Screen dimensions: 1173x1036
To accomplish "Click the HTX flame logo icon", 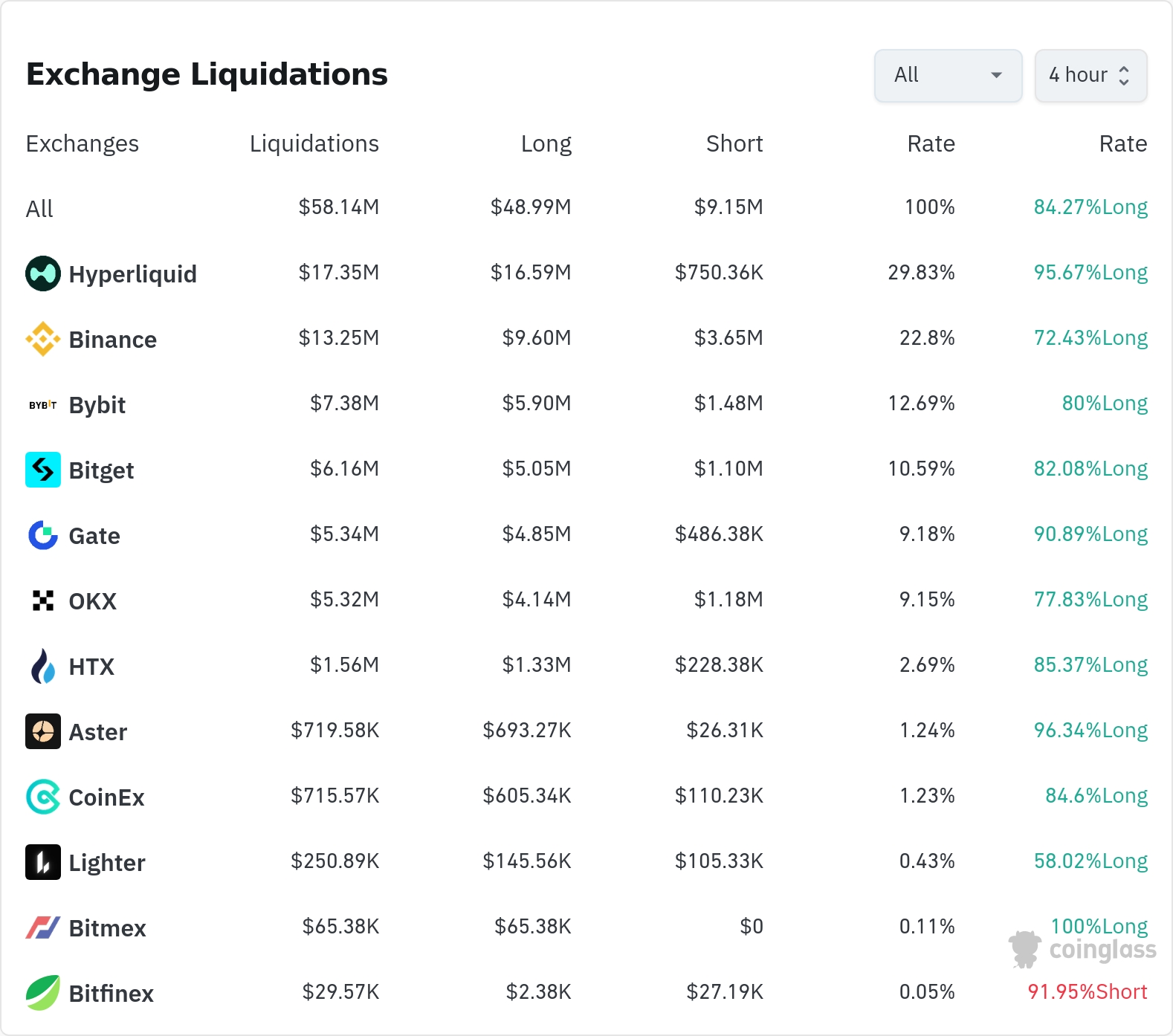I will pos(43,666).
